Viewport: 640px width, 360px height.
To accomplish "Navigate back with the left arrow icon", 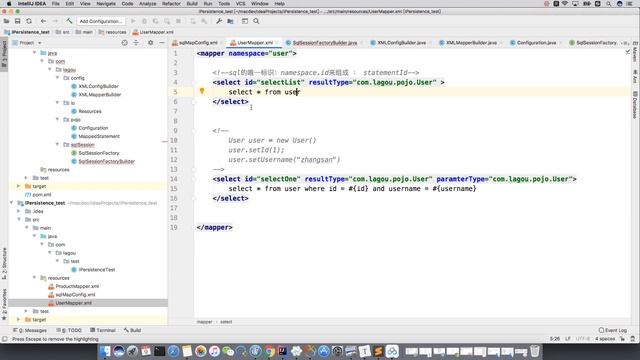I will pyautogui.click(x=43, y=21).
